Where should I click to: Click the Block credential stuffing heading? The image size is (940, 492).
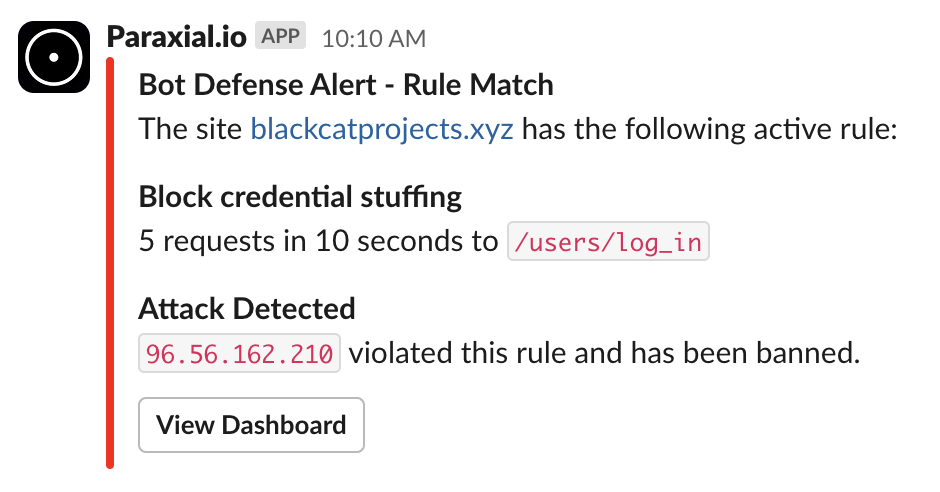[x=300, y=197]
